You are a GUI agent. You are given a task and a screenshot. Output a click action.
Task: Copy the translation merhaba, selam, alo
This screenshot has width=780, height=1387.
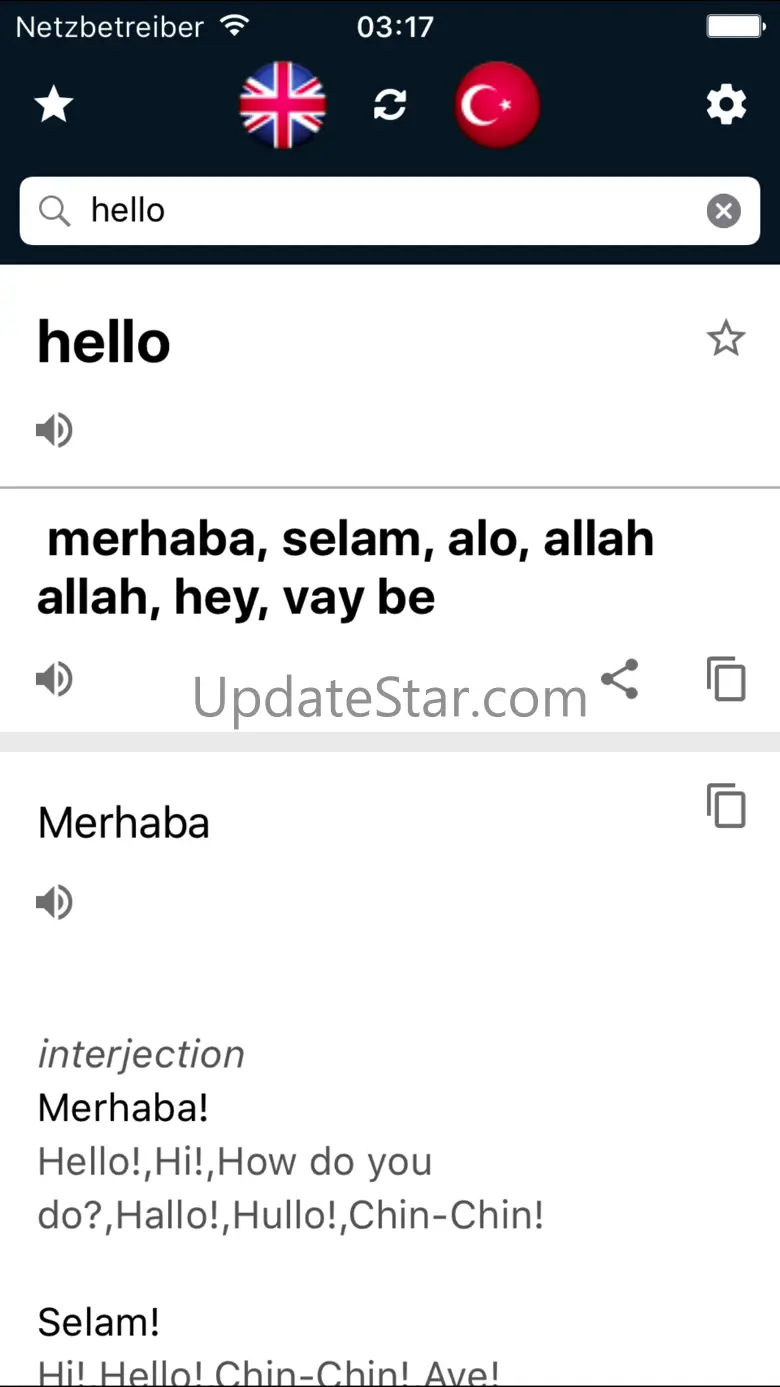tap(726, 679)
